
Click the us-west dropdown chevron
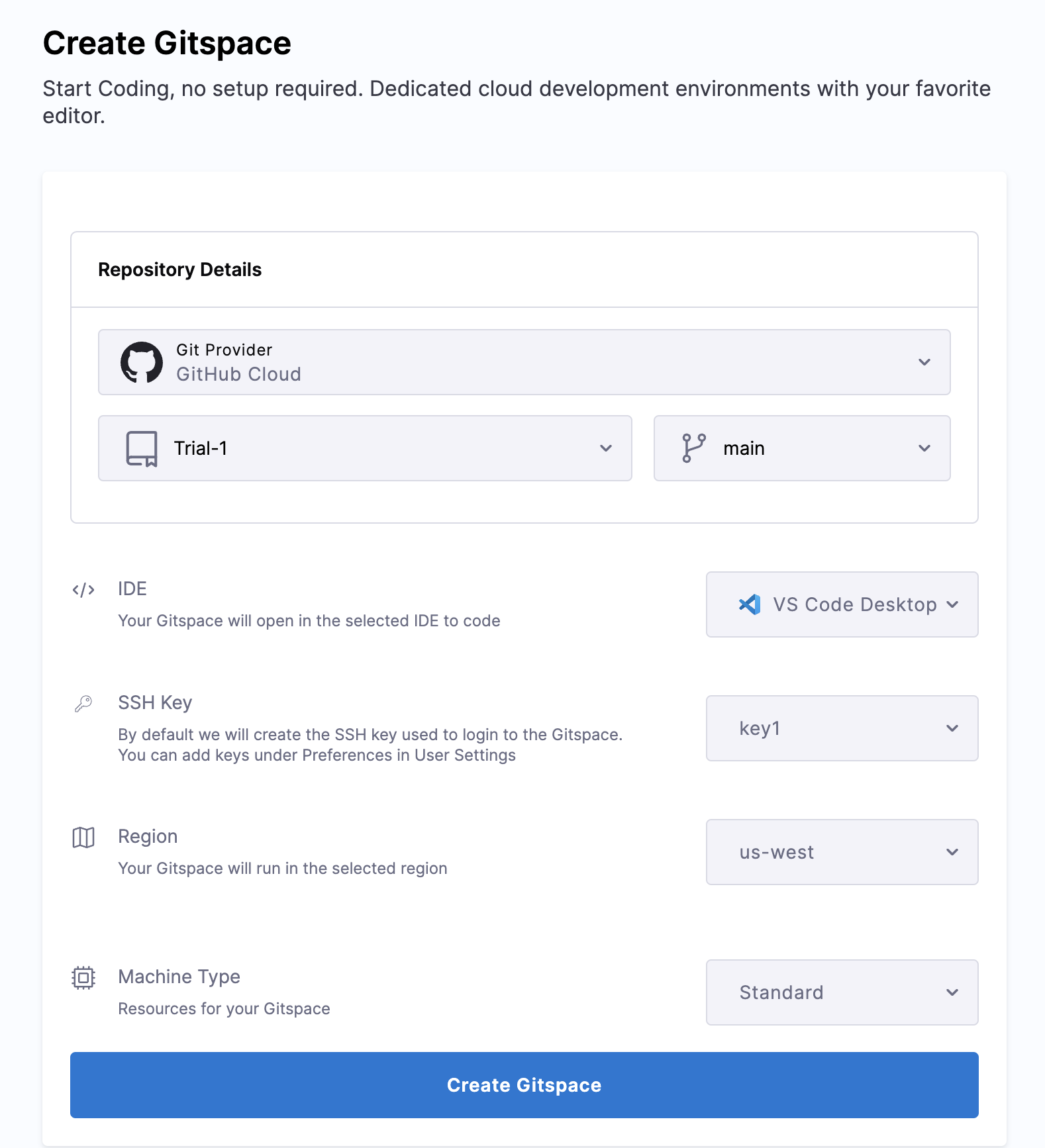pos(952,852)
